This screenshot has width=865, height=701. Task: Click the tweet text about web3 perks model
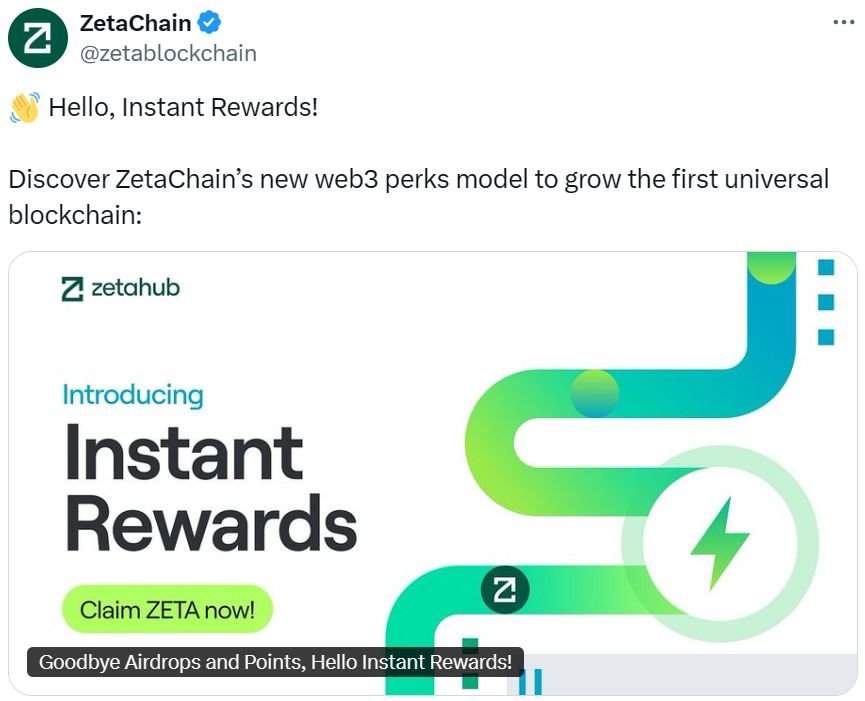419,196
